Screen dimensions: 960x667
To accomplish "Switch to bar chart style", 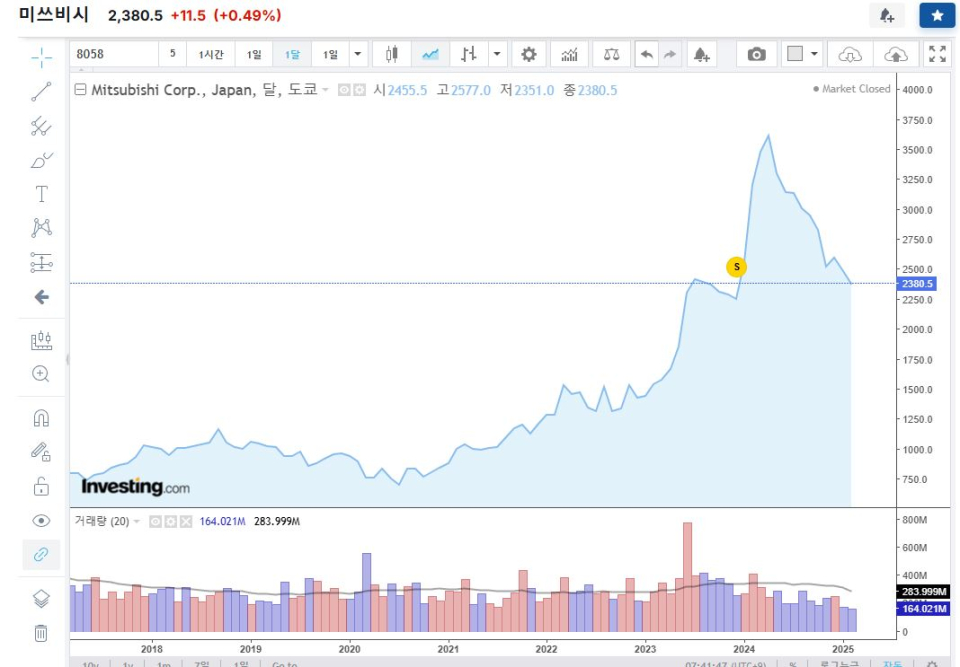I will click(x=468, y=54).
